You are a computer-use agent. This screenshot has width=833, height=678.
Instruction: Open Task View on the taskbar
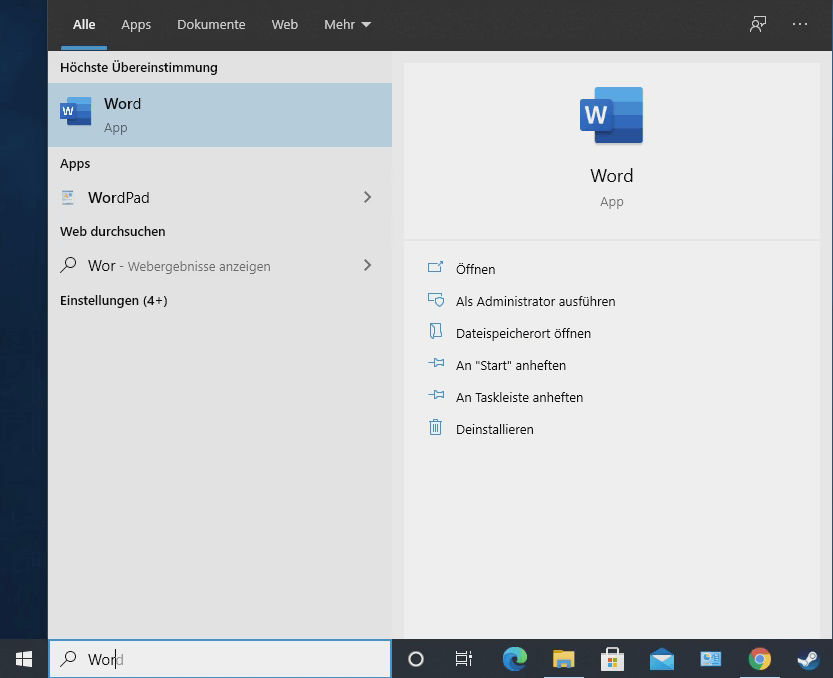coord(464,659)
